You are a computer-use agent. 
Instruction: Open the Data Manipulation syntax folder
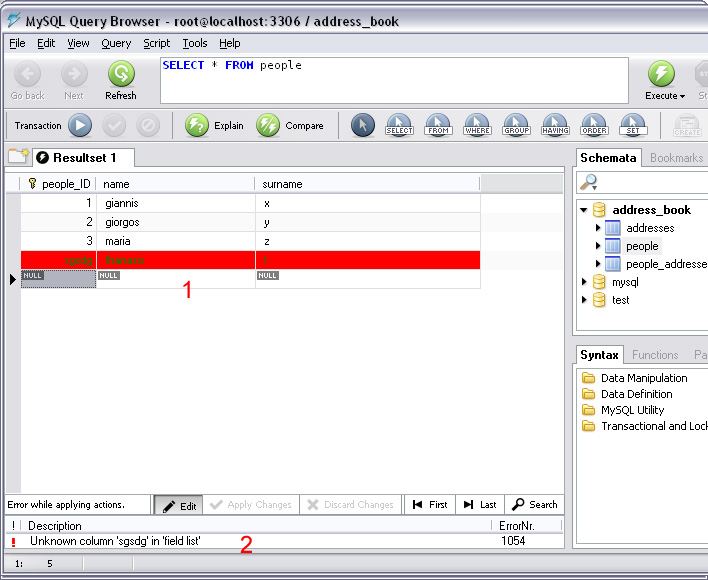pyautogui.click(x=636, y=378)
